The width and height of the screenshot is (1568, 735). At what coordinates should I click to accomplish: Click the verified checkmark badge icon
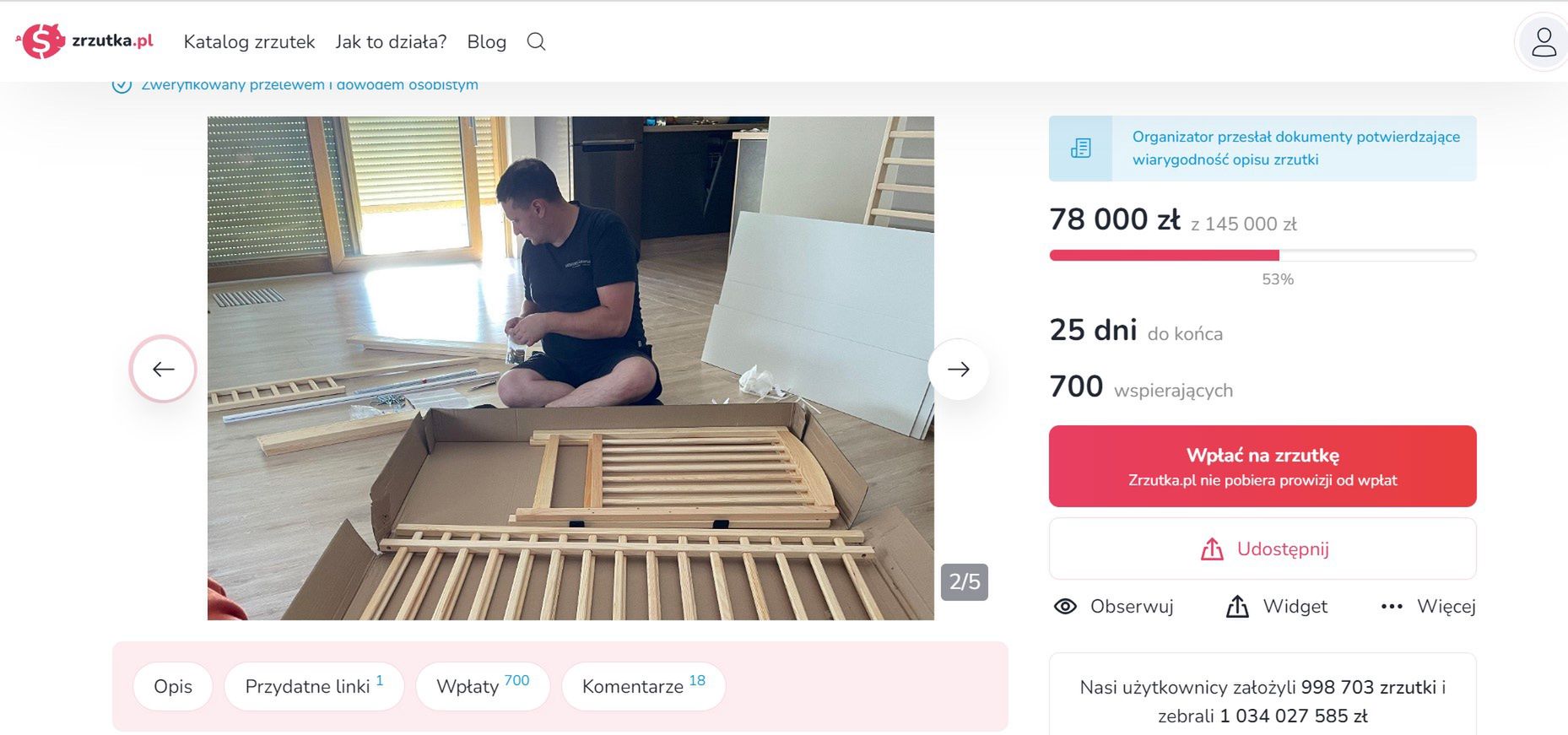(123, 84)
